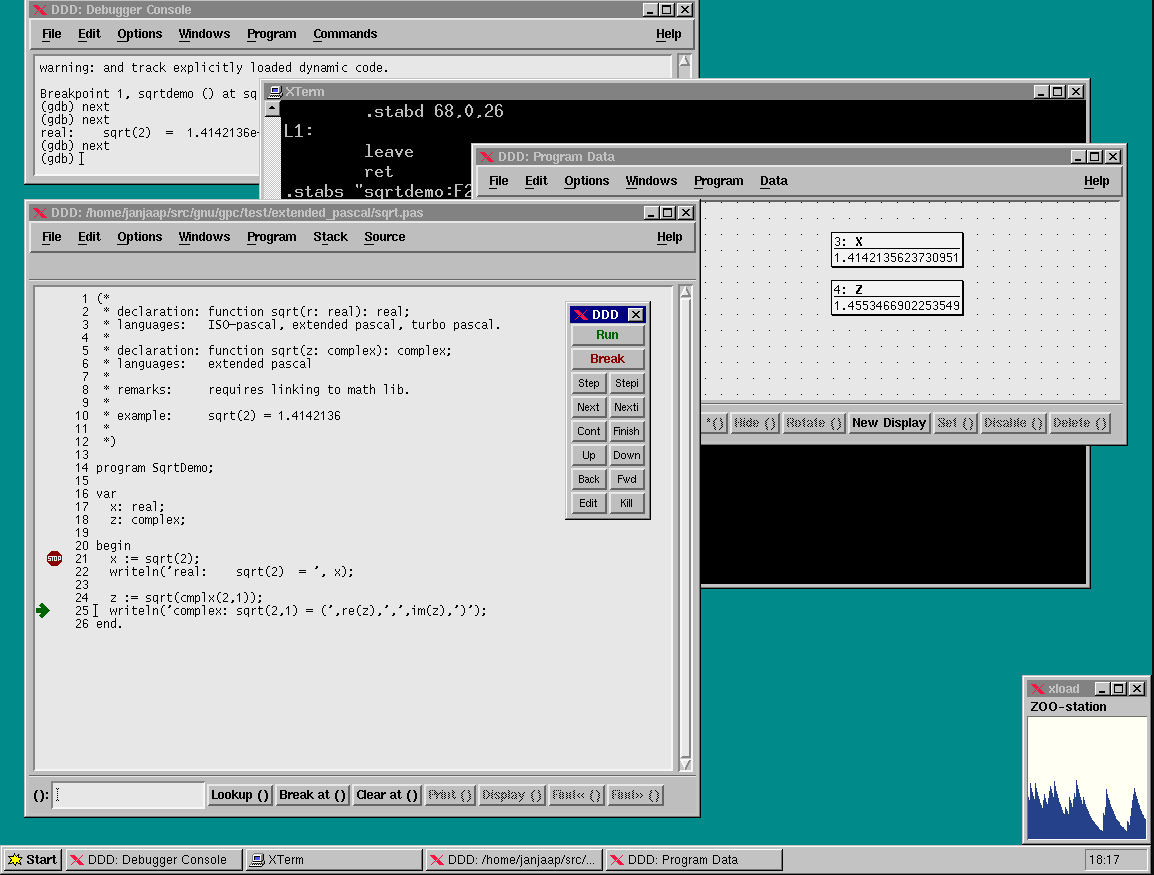1154x875 pixels.
Task: Select the Z display box in data window
Action: [896, 298]
